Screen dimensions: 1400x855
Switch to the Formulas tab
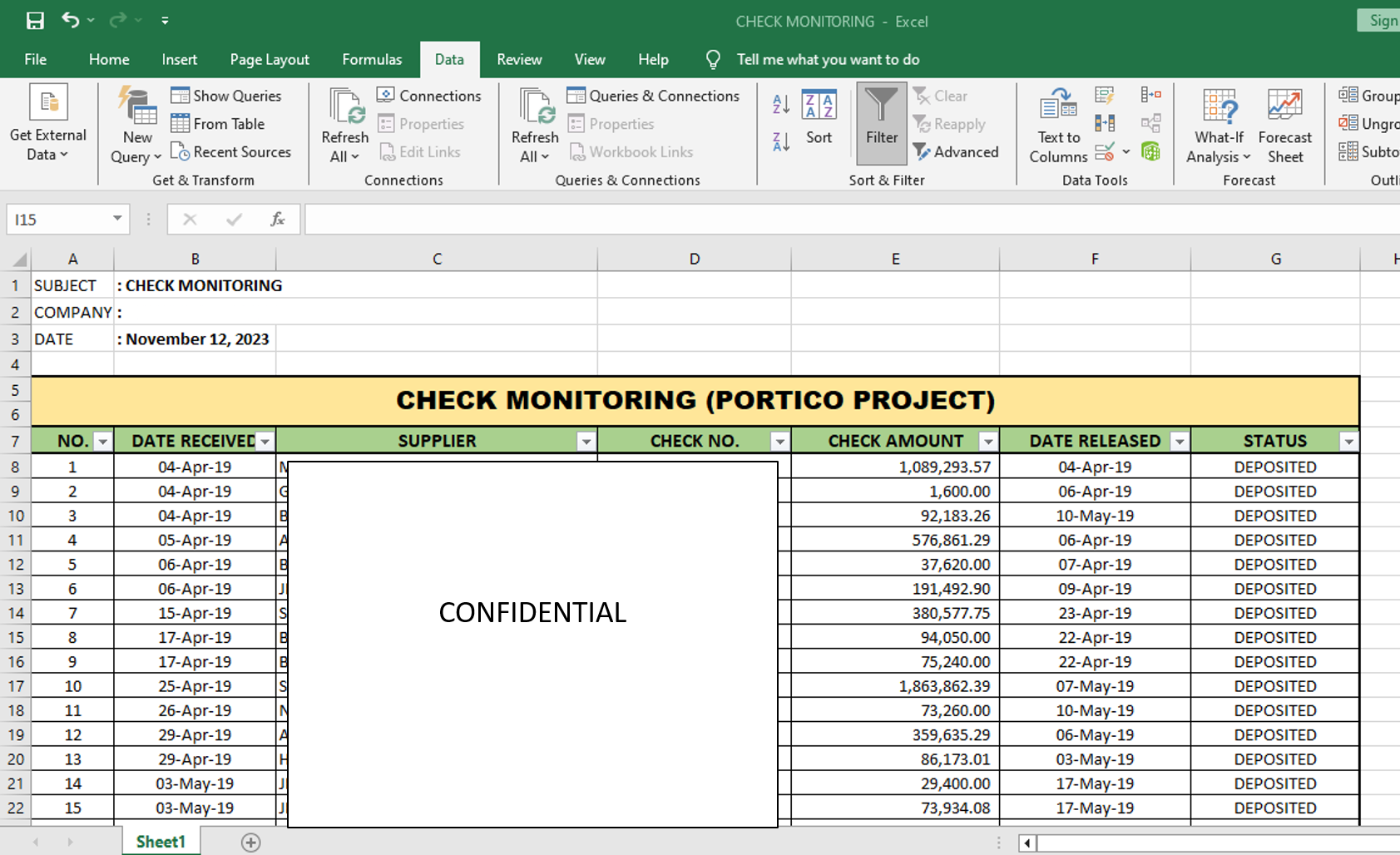372,60
